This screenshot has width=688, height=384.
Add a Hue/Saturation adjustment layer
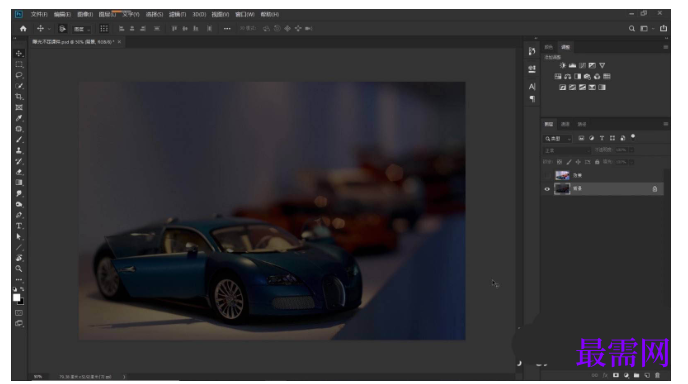(x=558, y=76)
